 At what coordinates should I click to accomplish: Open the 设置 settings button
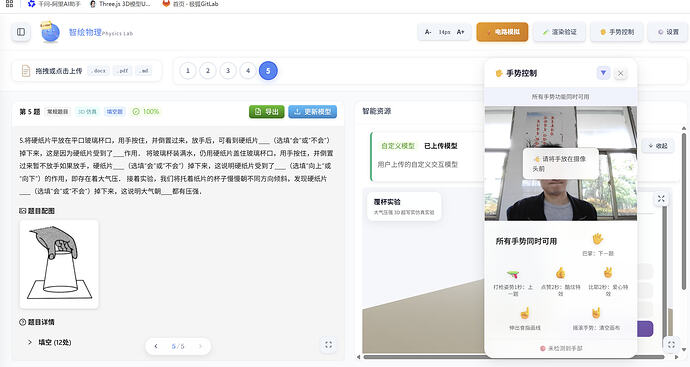pyautogui.click(x=668, y=32)
